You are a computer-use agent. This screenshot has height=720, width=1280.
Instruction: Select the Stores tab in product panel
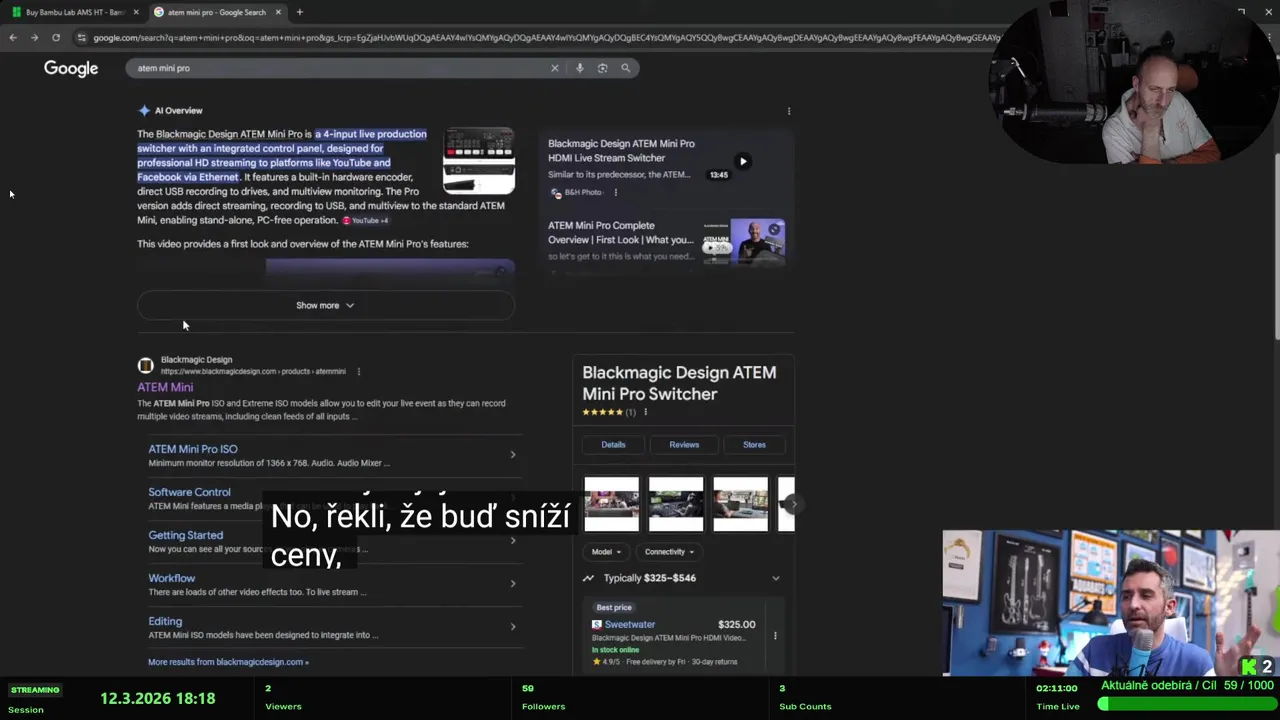tap(754, 444)
